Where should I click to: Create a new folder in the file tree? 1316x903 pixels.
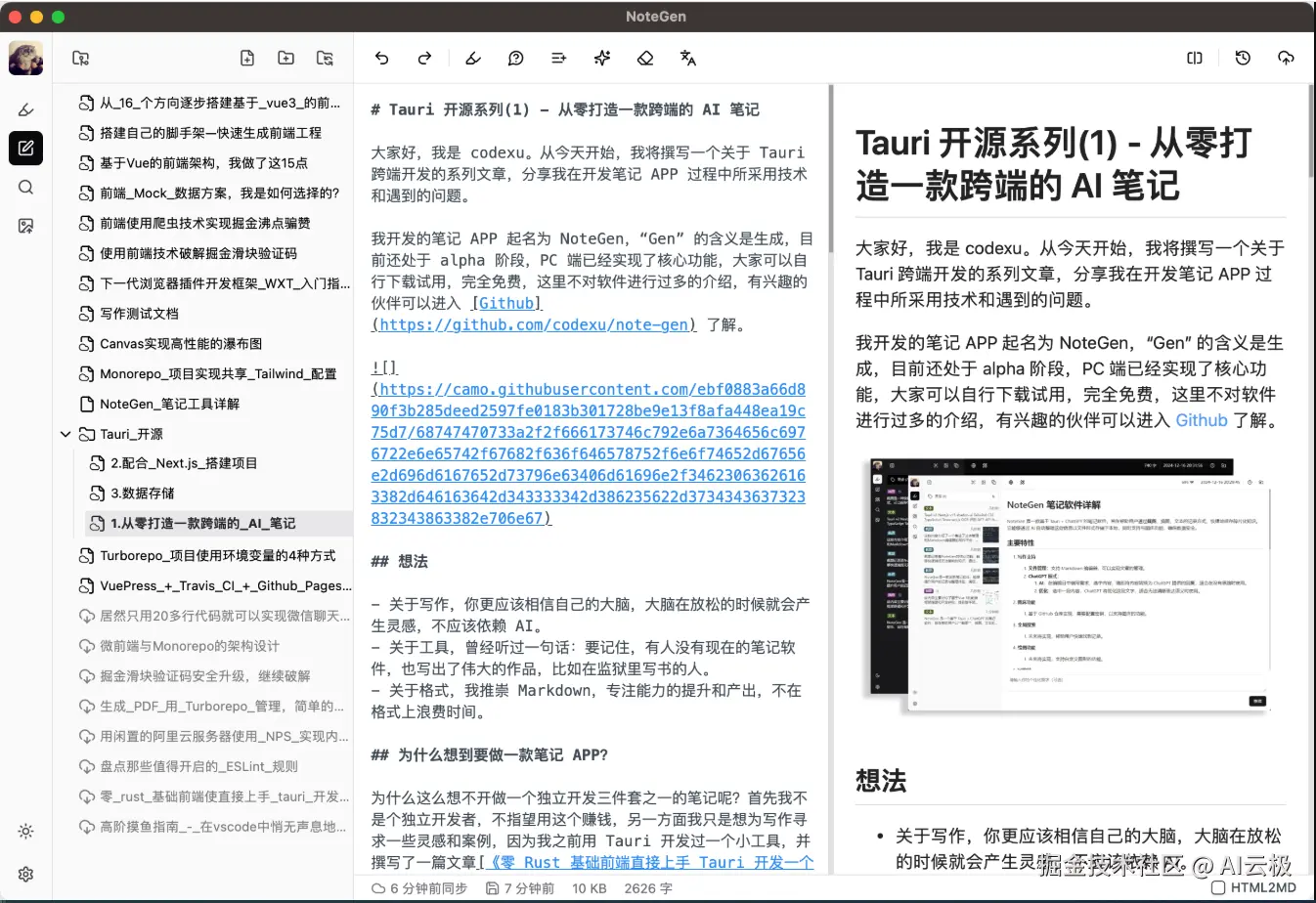coord(285,59)
